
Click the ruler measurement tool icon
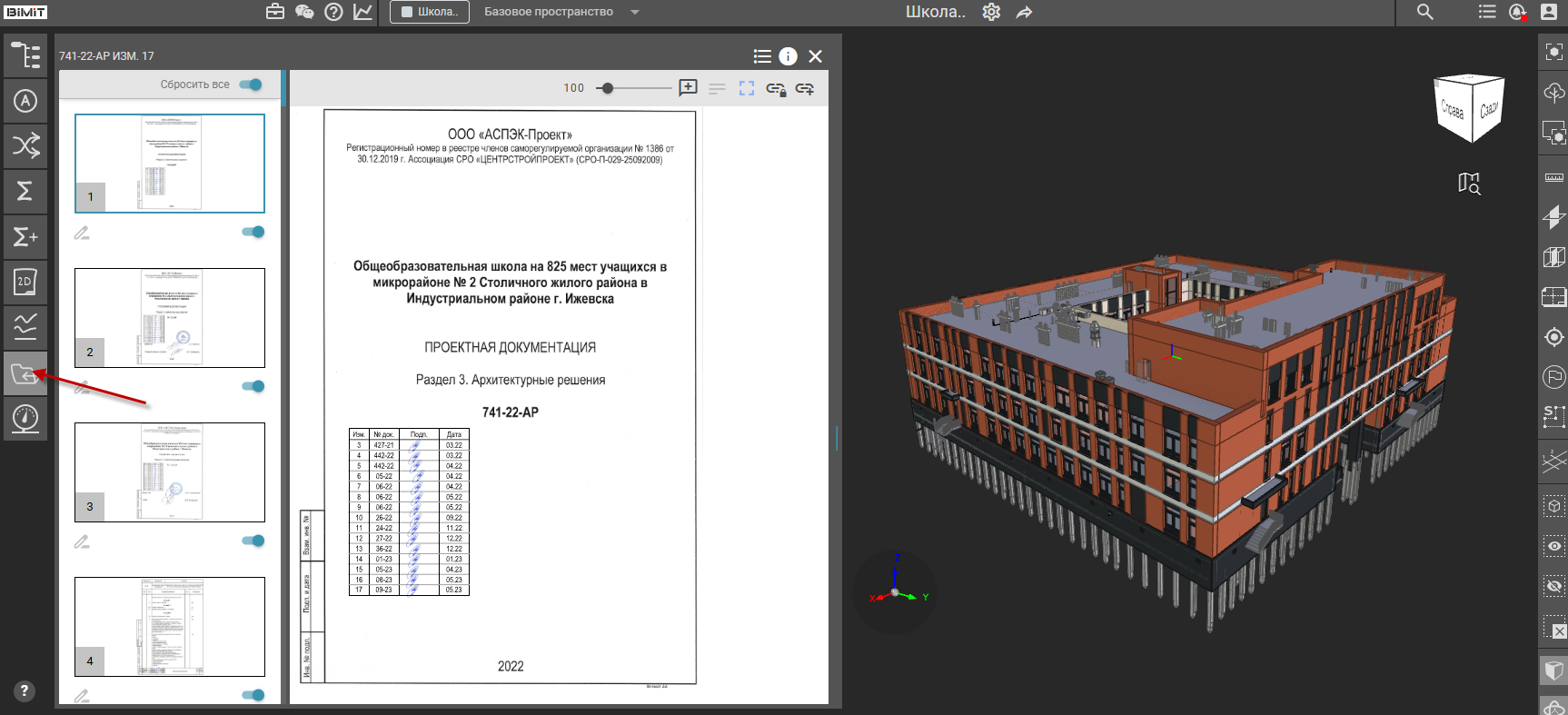click(1554, 177)
